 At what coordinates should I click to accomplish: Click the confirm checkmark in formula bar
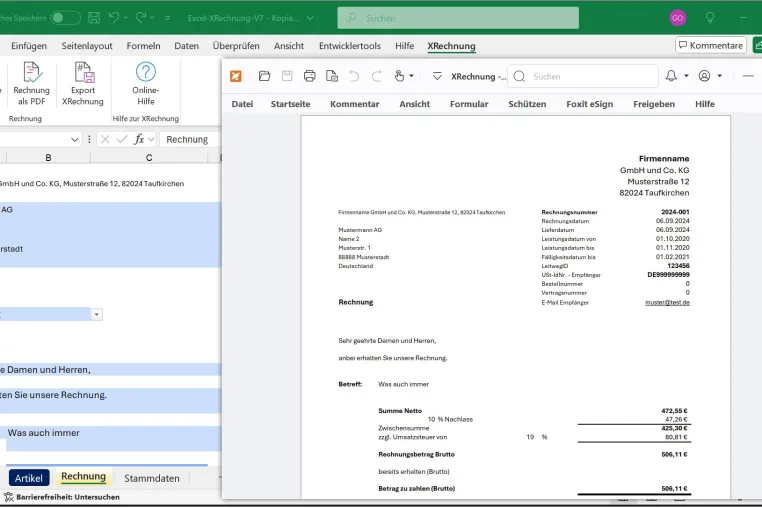122,140
